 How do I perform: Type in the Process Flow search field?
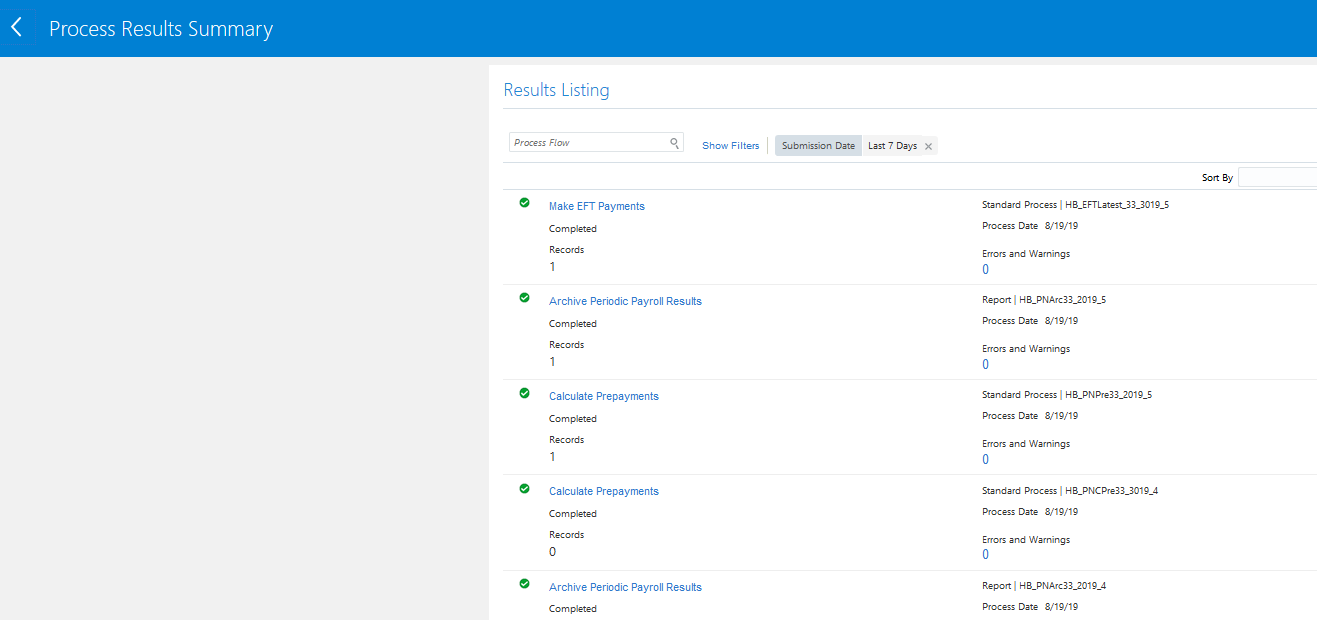pos(588,143)
